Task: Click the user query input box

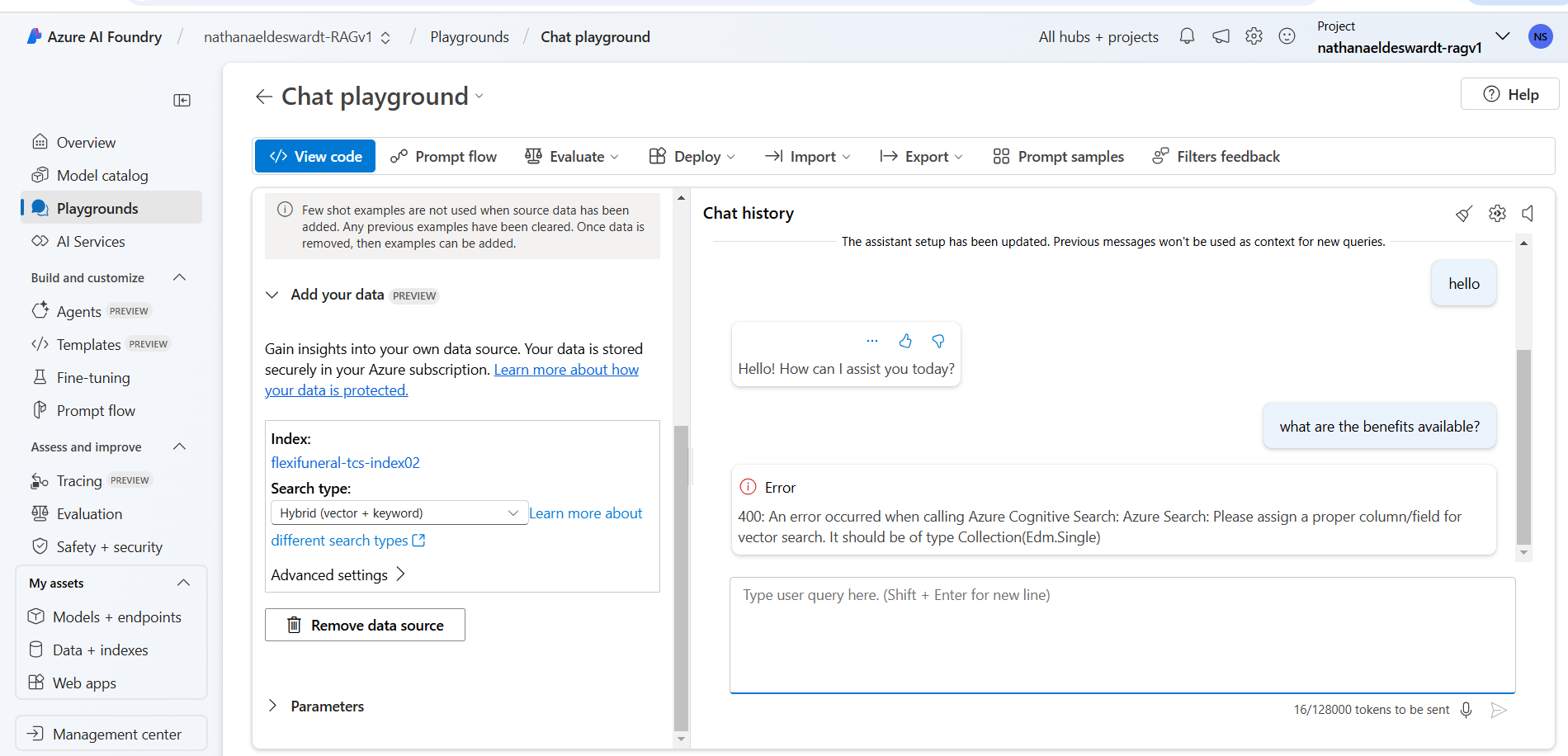Action: pos(1122,635)
